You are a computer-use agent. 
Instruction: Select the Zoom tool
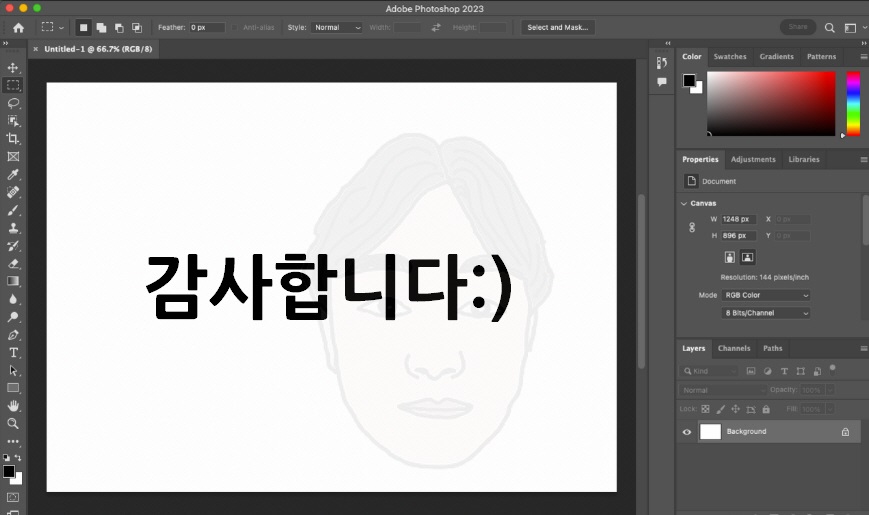tap(13, 424)
